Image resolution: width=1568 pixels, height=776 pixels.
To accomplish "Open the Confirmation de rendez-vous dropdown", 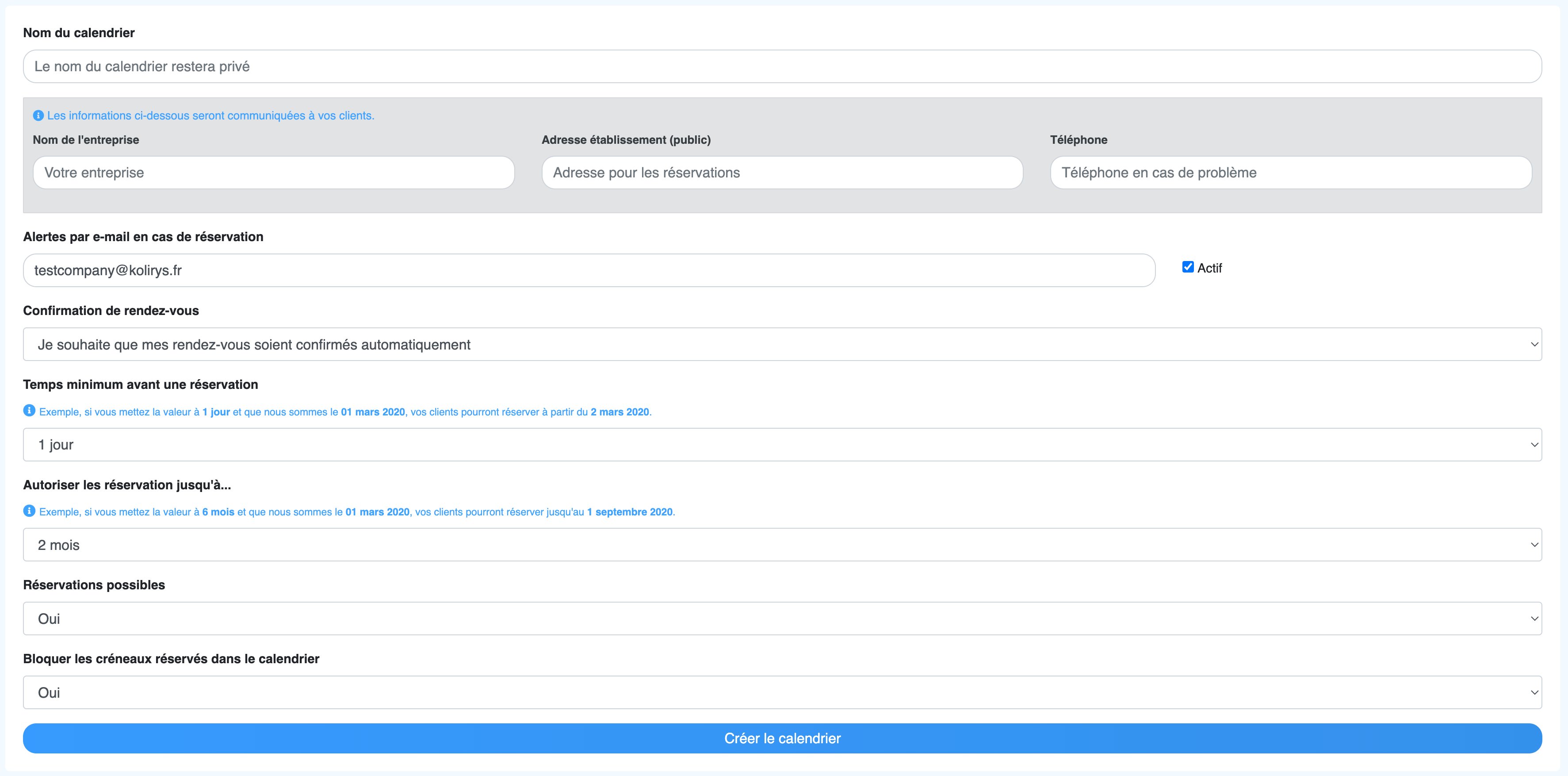I will tap(782, 344).
